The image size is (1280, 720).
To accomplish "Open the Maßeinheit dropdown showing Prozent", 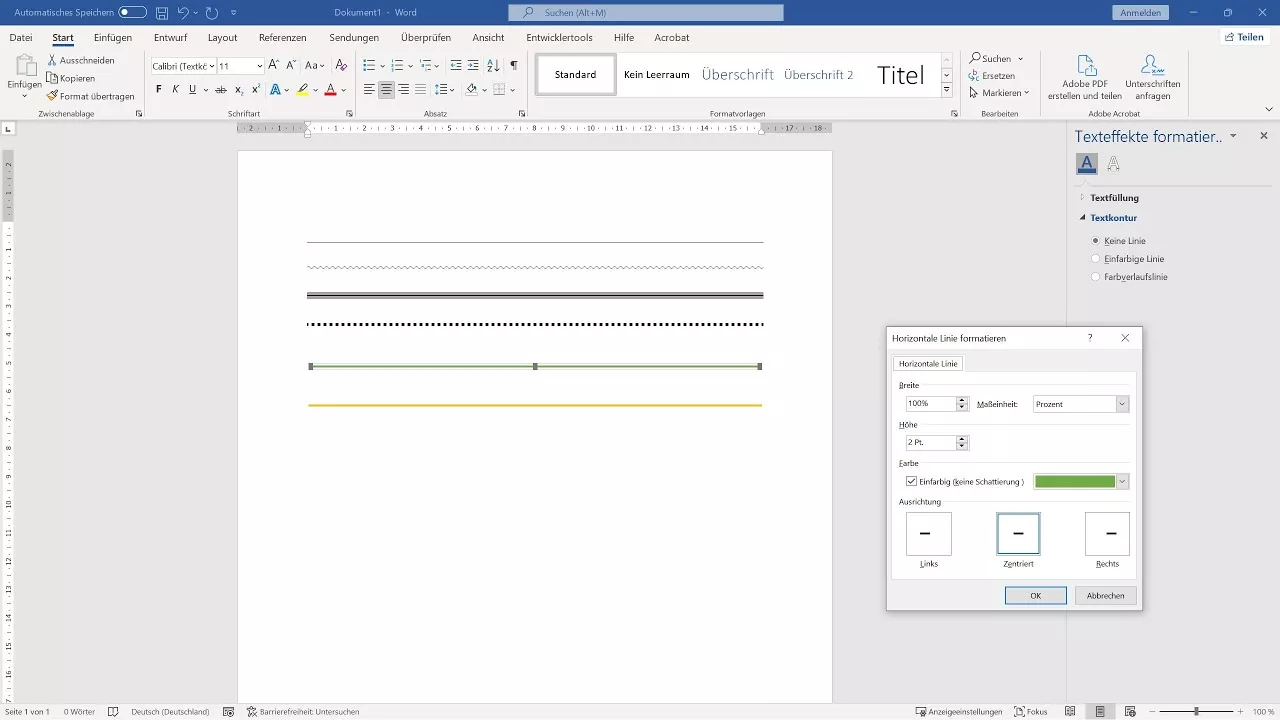I will click(x=1121, y=403).
